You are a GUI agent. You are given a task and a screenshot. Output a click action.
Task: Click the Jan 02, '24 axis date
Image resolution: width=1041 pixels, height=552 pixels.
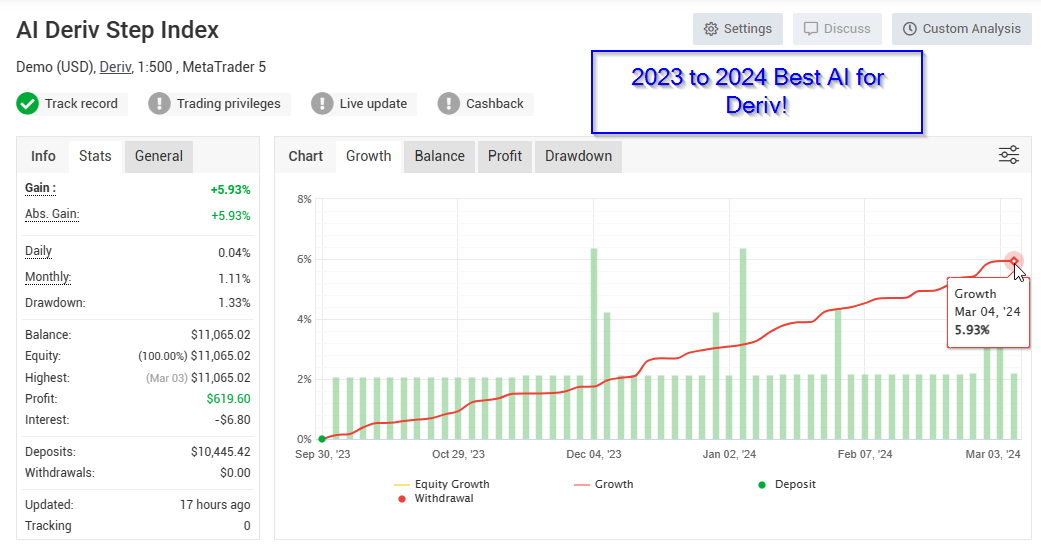point(729,454)
